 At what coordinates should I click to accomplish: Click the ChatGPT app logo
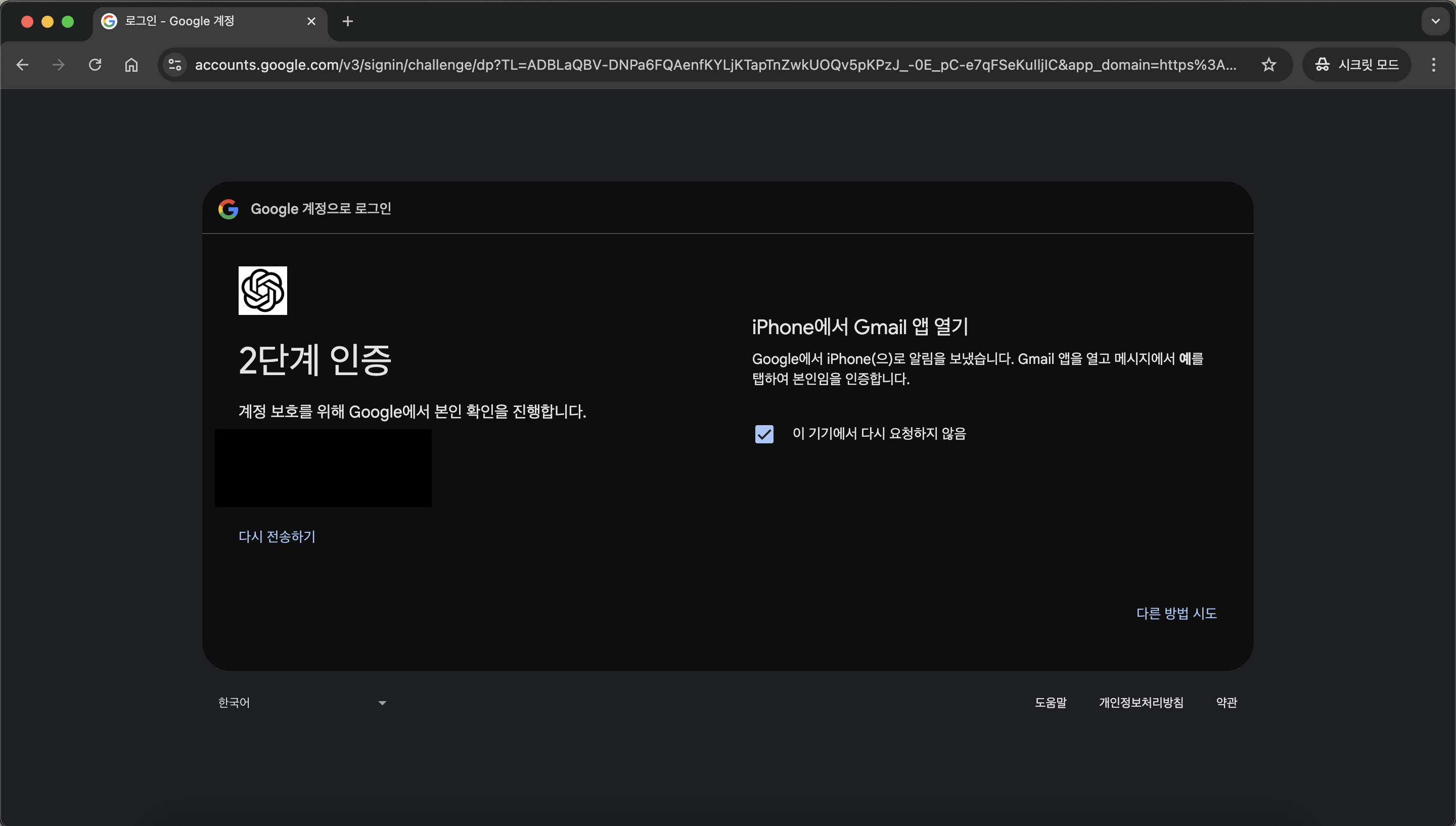coord(262,291)
